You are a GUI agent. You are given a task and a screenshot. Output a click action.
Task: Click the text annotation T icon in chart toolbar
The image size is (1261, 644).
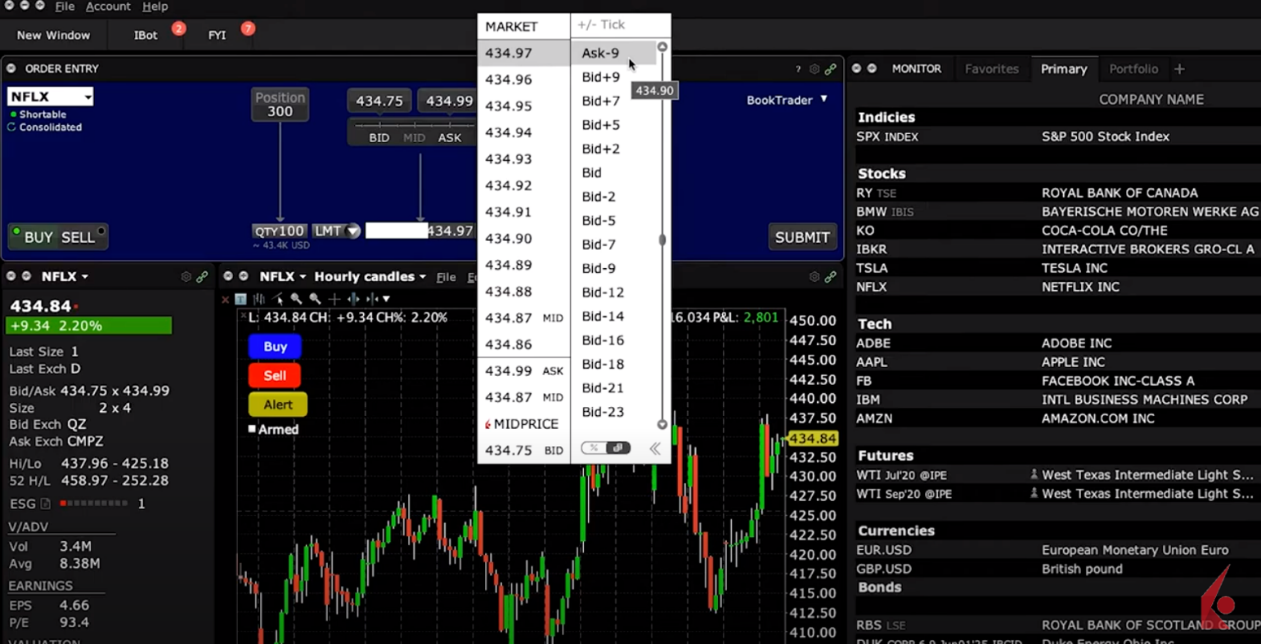point(241,299)
